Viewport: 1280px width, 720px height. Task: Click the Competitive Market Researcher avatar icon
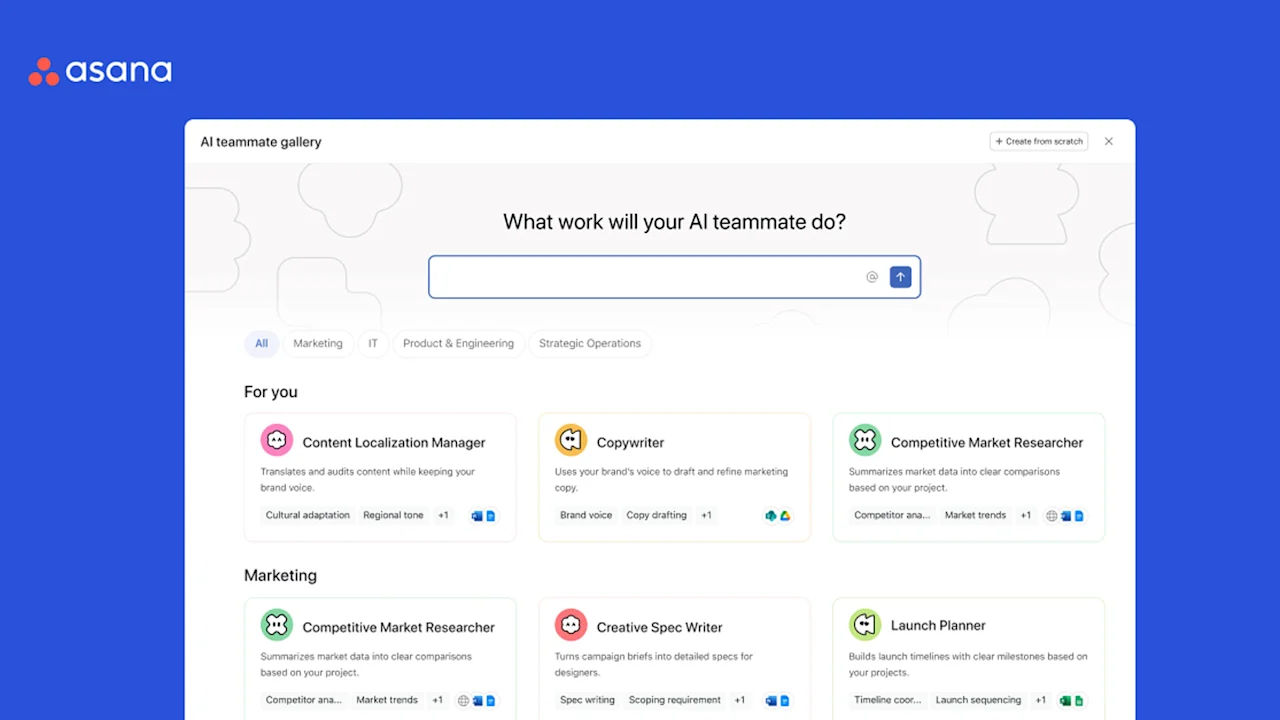click(x=865, y=439)
